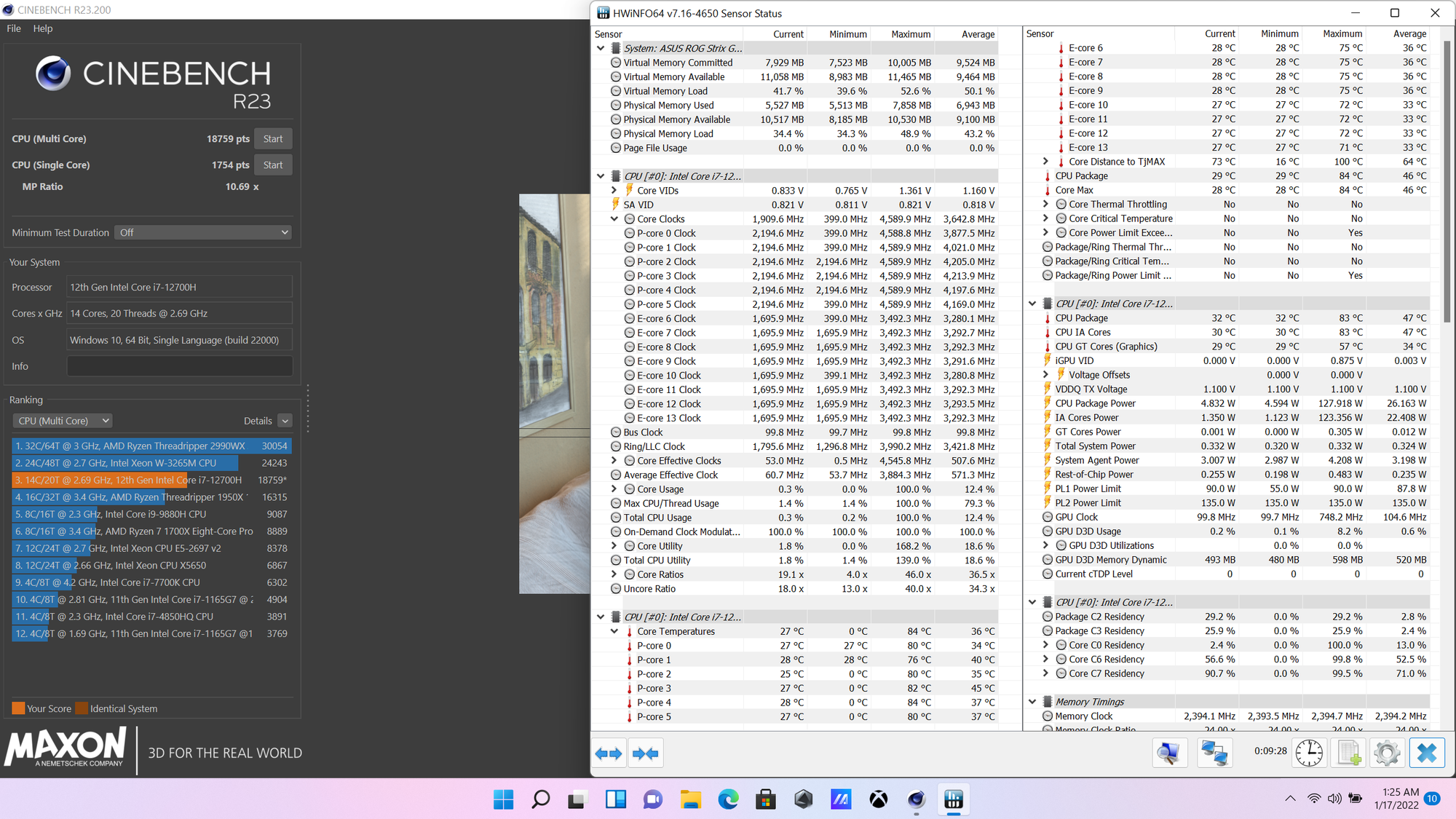
Task: Expand Core Usage row
Action: click(x=614, y=488)
